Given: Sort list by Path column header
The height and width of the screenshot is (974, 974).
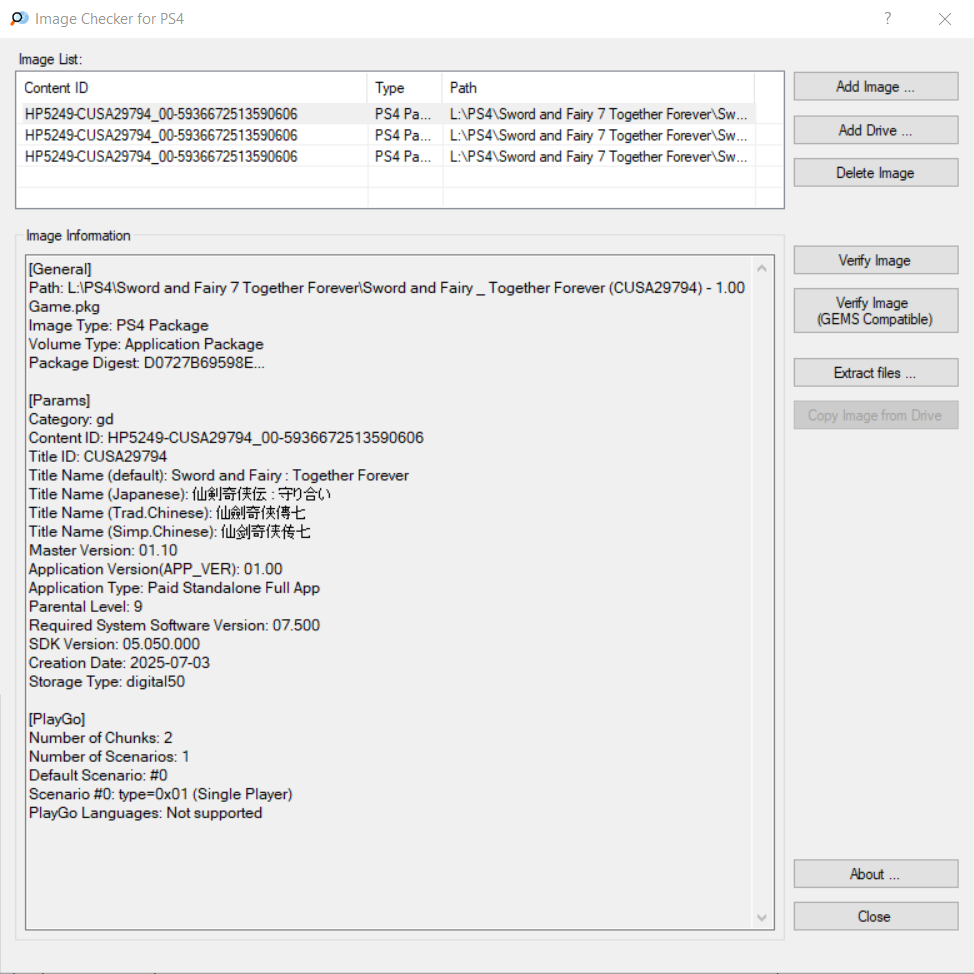Looking at the screenshot, I should point(598,88).
